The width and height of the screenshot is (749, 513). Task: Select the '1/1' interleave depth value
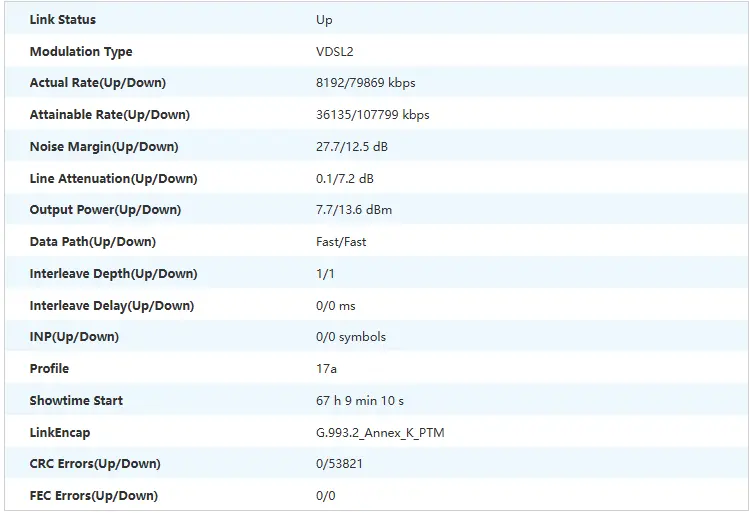(x=325, y=274)
